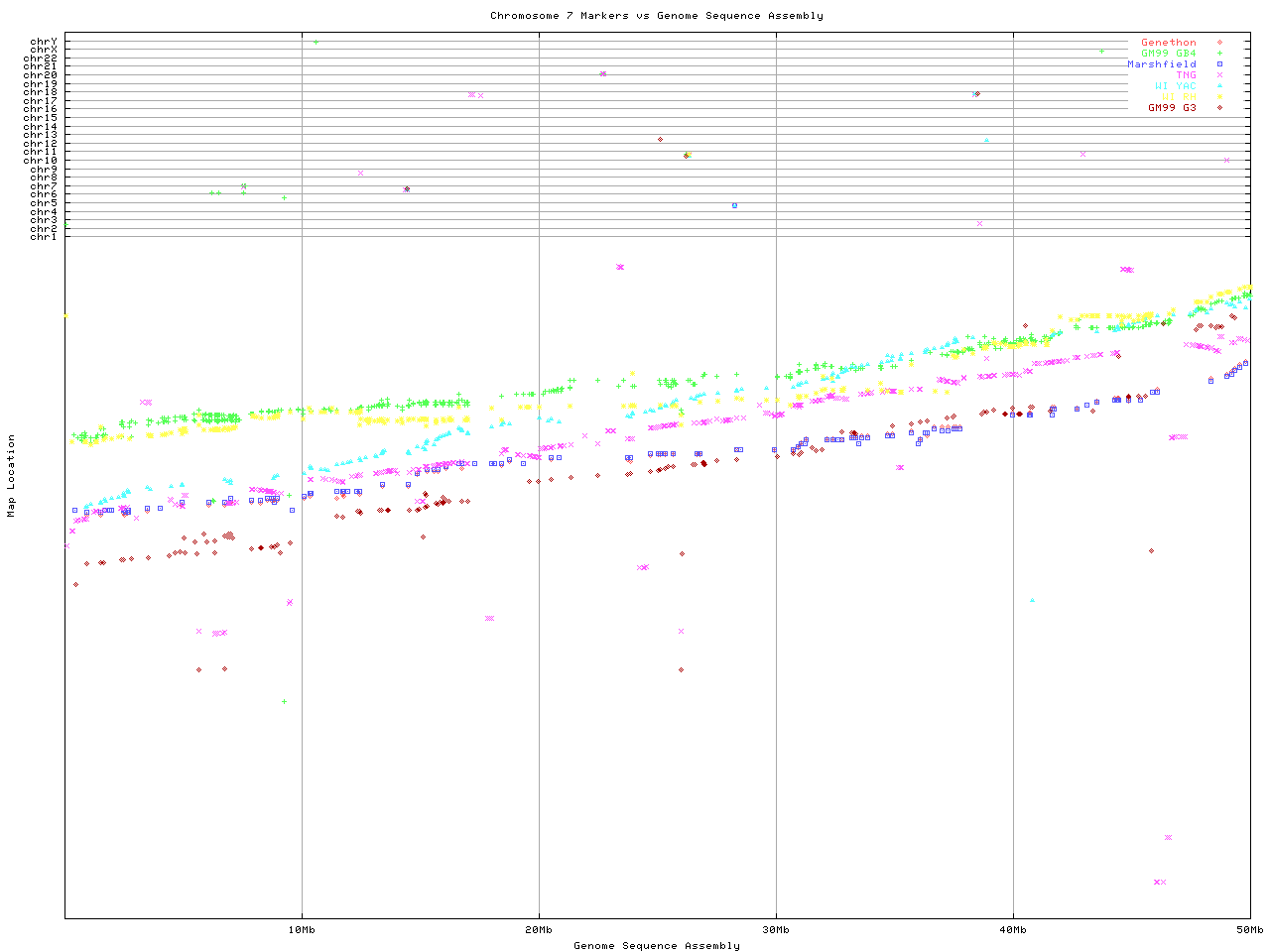
Task: Click the 30Mb x-axis tick label
Action: point(776,930)
